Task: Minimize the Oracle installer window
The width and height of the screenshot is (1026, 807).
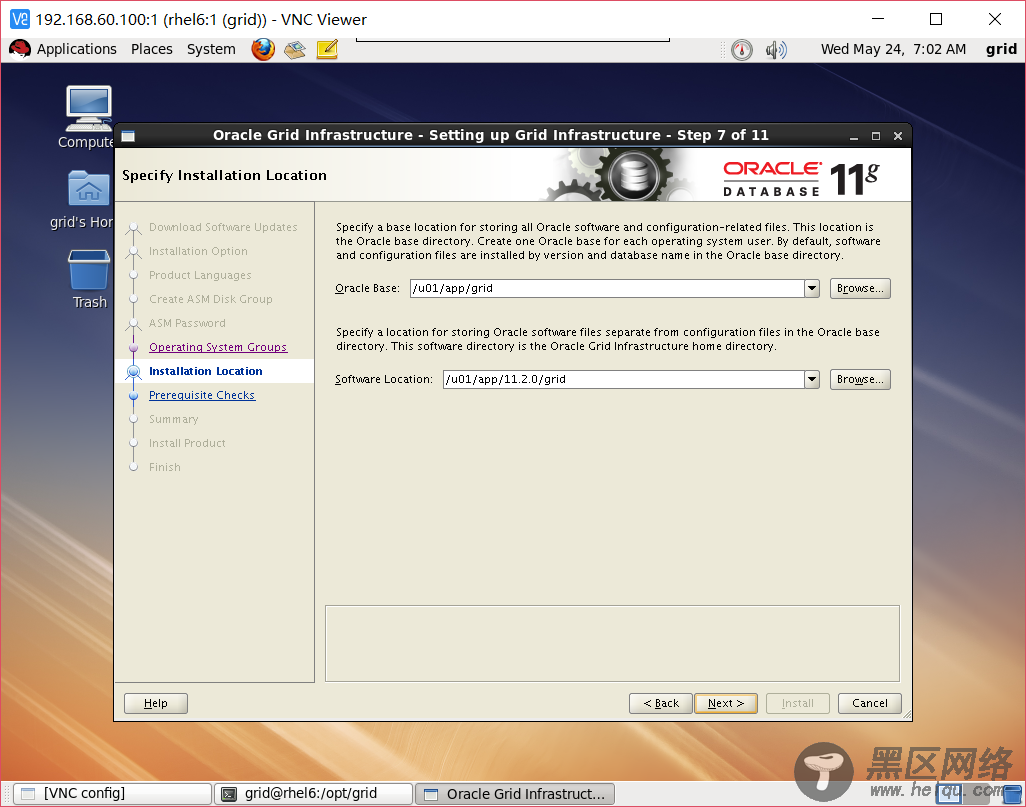Action: click(853, 136)
